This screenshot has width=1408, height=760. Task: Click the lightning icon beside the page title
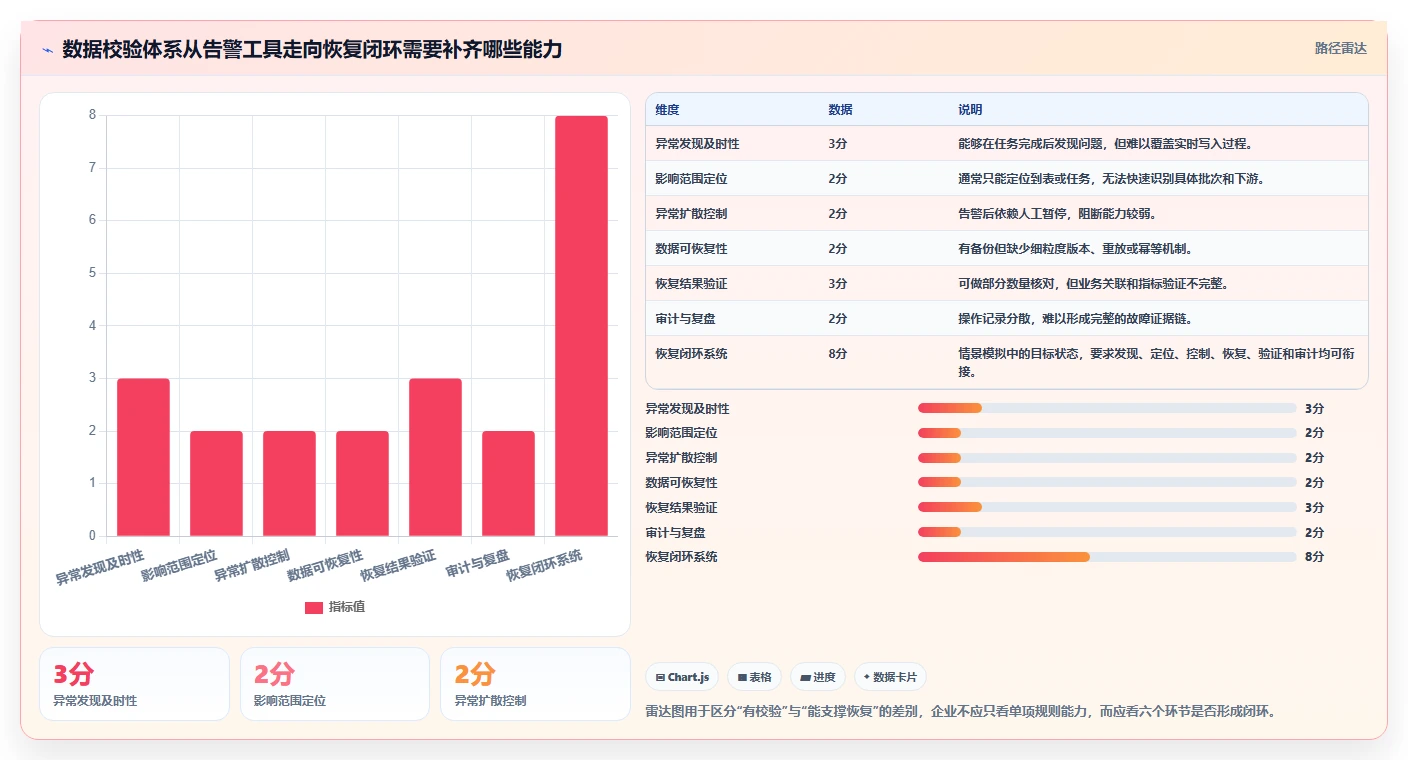48,50
